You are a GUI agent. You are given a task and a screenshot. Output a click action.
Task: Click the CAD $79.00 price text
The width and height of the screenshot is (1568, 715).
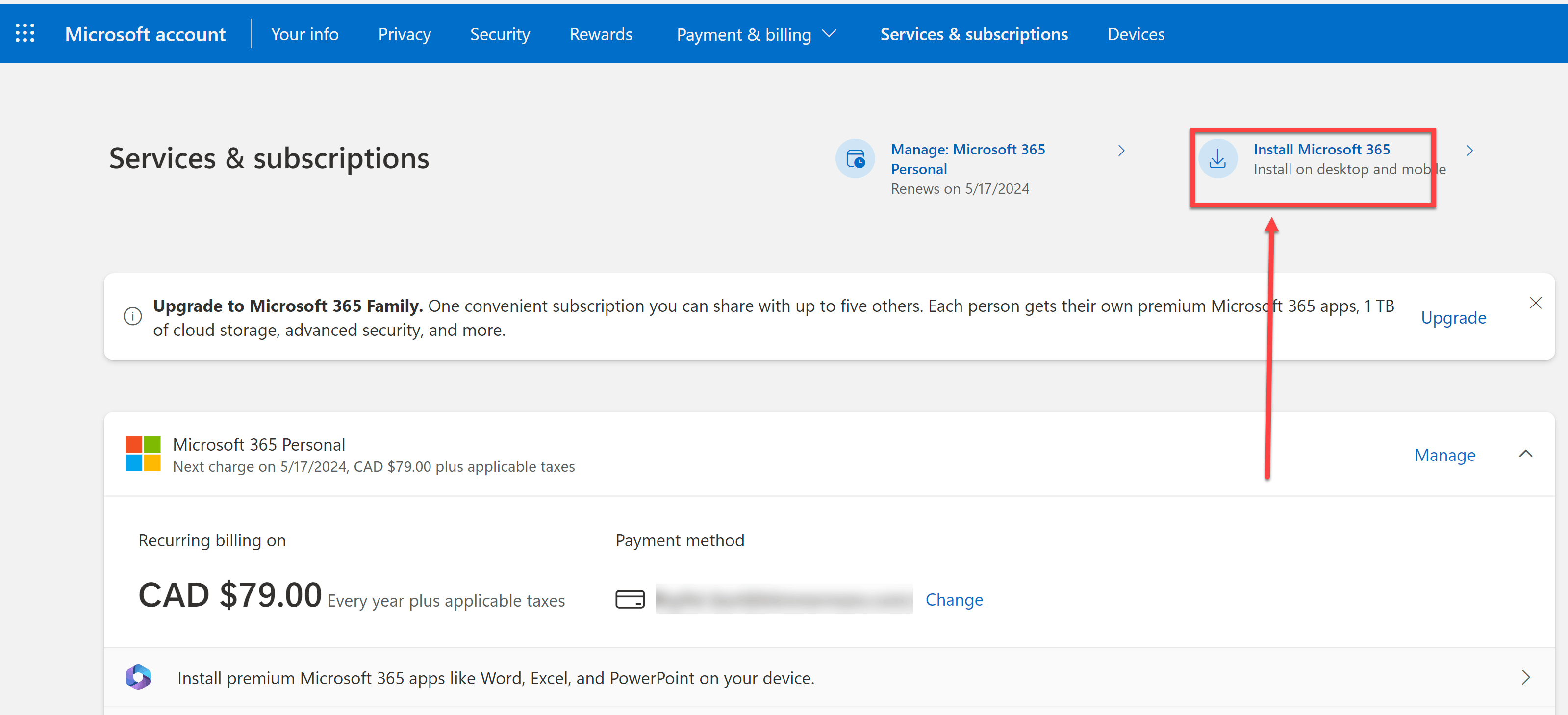click(230, 594)
